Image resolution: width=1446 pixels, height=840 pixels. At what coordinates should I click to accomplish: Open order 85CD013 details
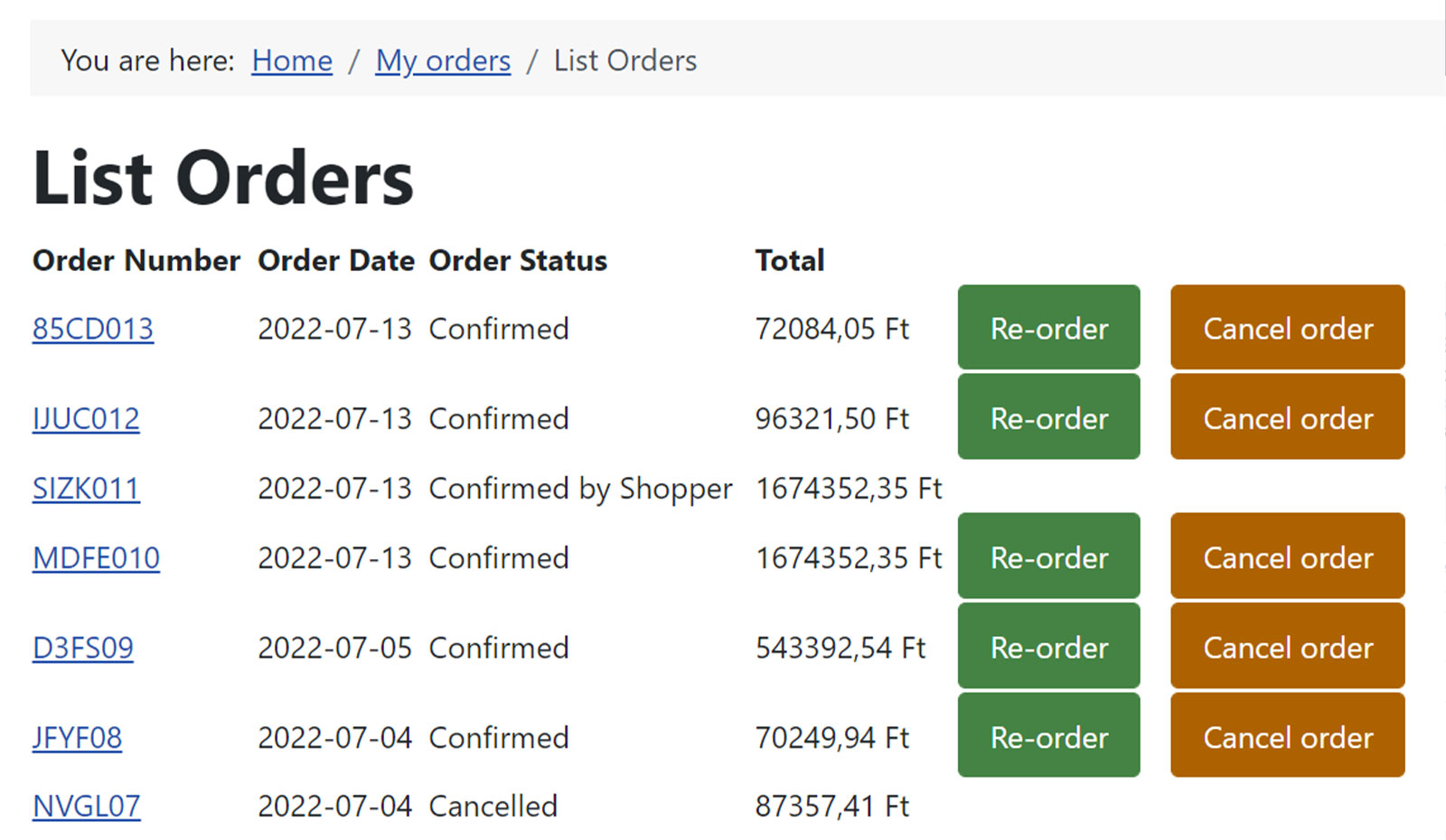[x=93, y=329]
